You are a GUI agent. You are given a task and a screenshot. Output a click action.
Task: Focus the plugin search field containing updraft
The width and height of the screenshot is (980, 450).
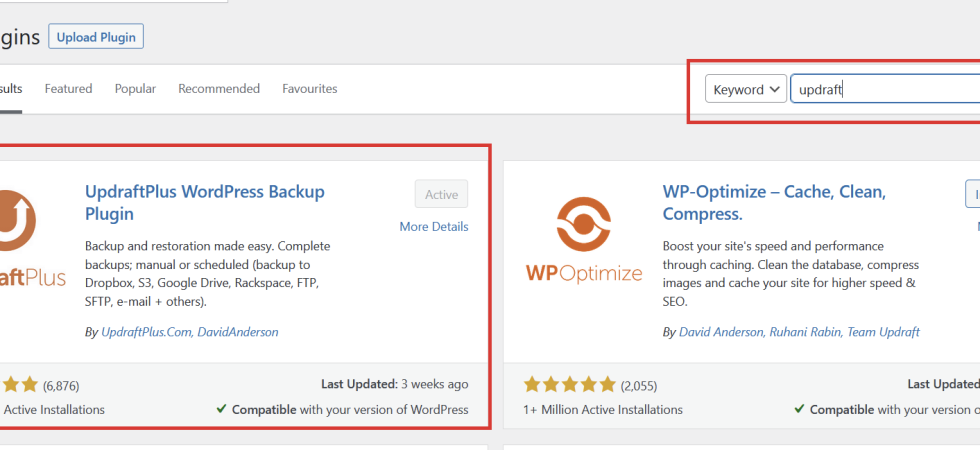click(885, 89)
